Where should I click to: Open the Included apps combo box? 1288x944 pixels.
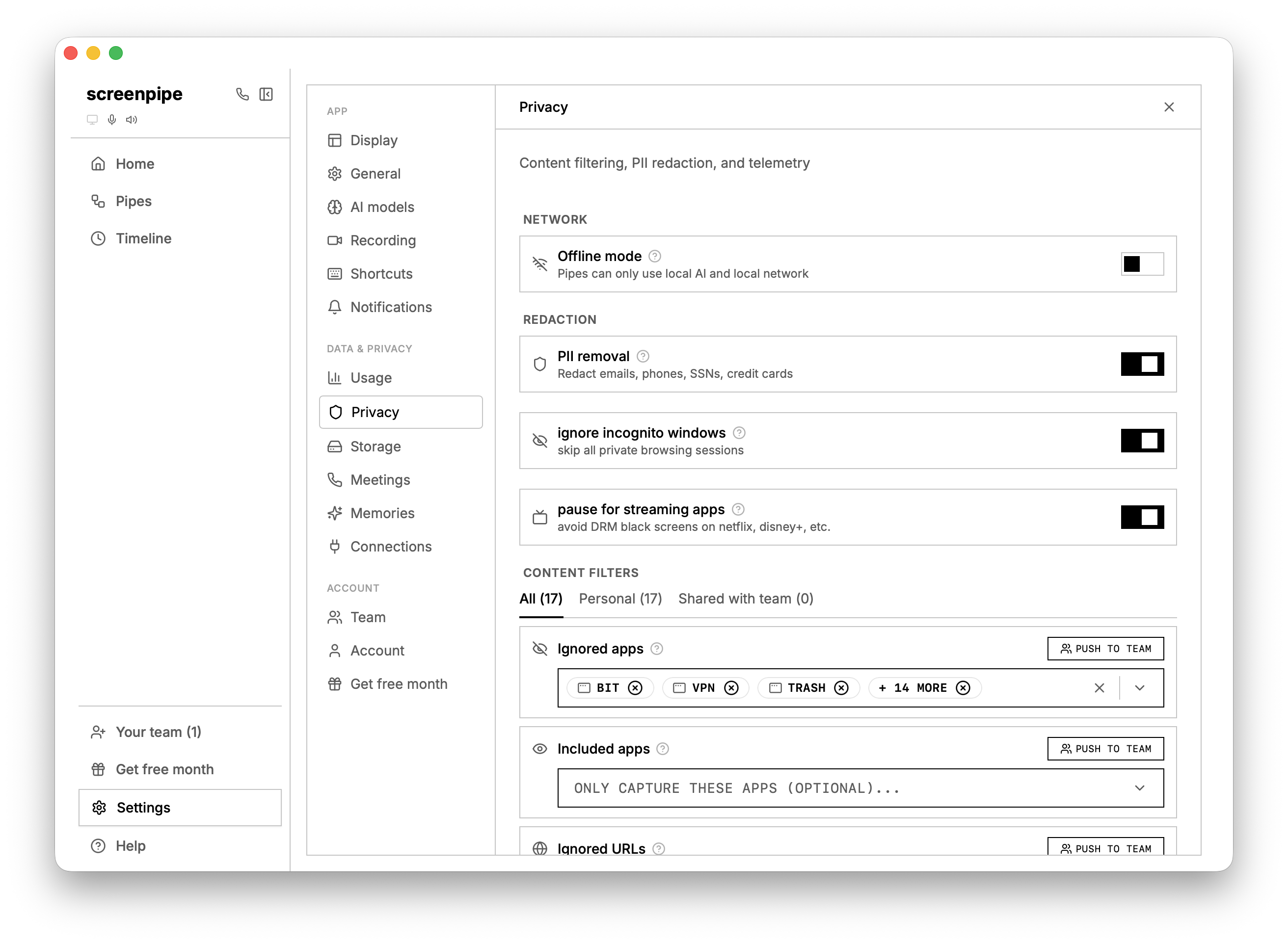[860, 788]
